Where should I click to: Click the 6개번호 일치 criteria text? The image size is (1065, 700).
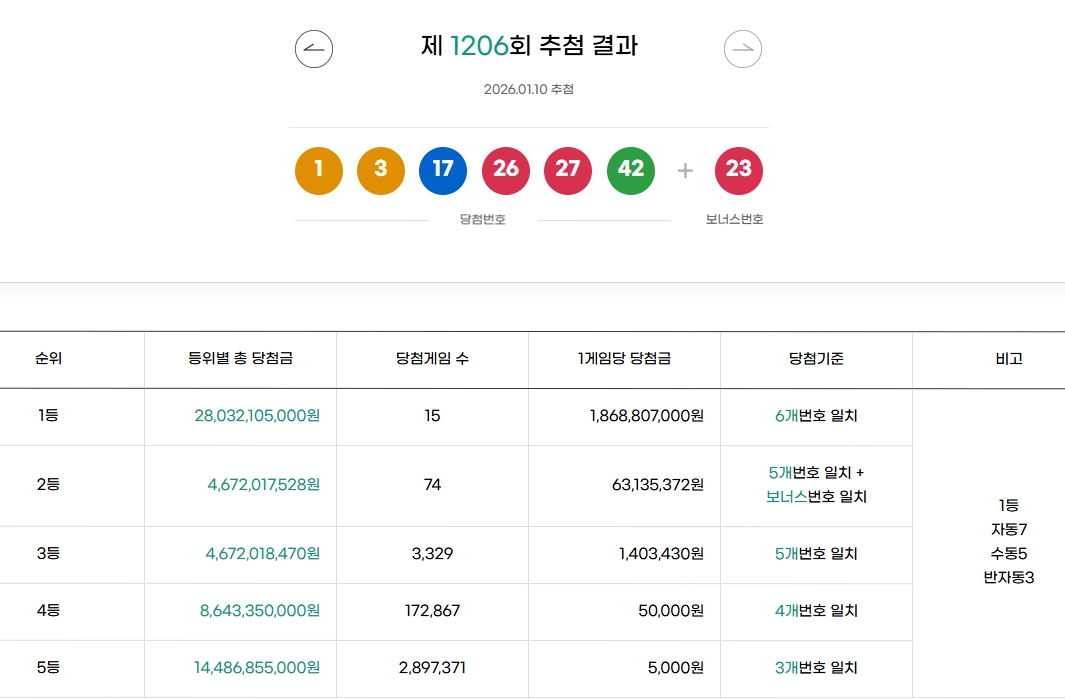click(816, 417)
